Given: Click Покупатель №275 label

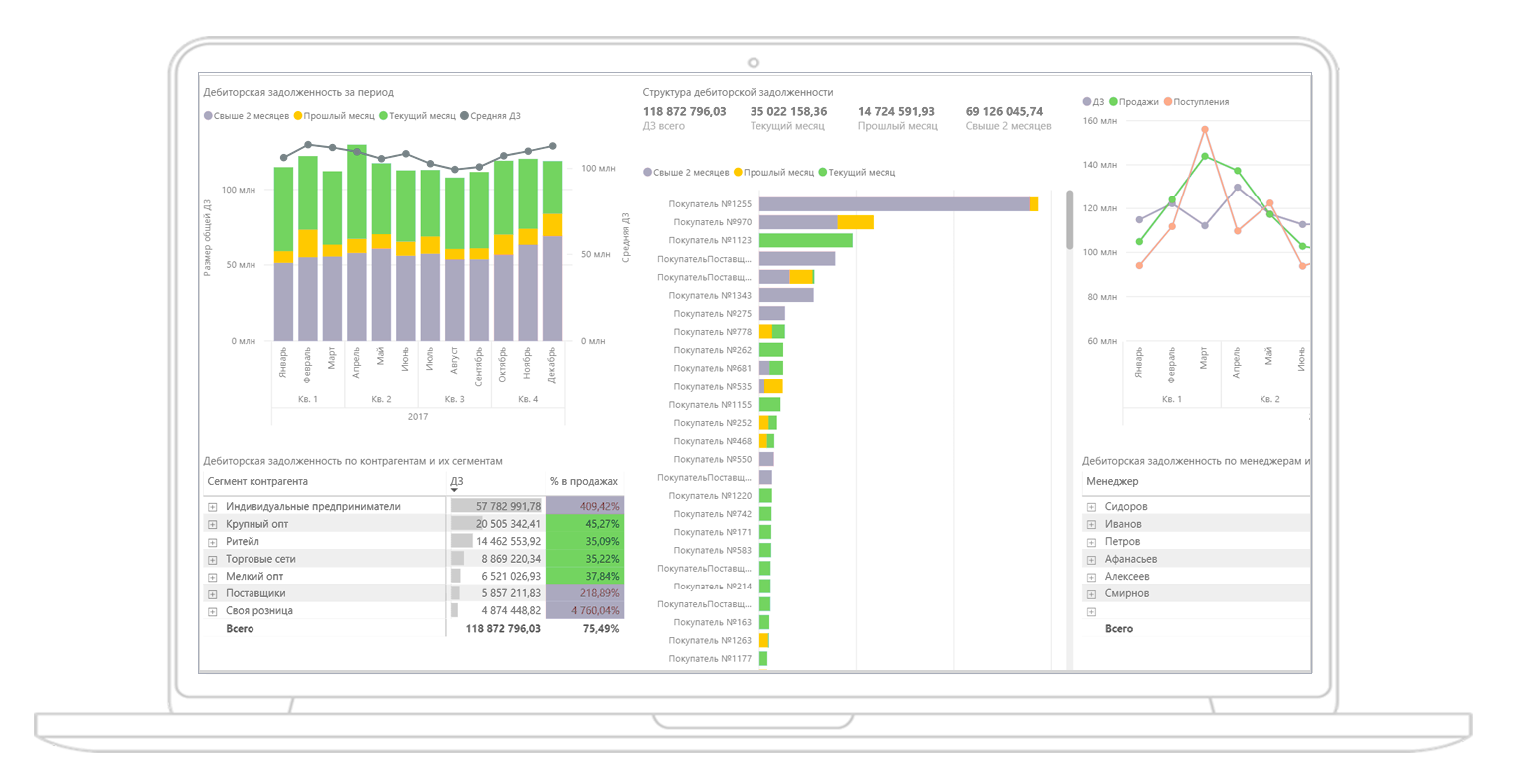Looking at the screenshot, I should (x=712, y=314).
